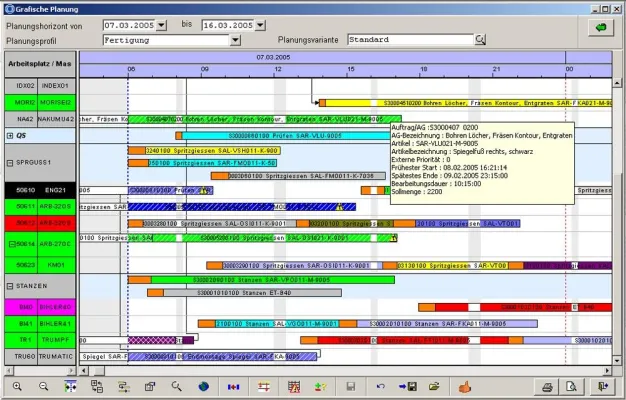626x400 pixels.
Task: Click the undo arrow icon
Action: pyautogui.click(x=381, y=386)
